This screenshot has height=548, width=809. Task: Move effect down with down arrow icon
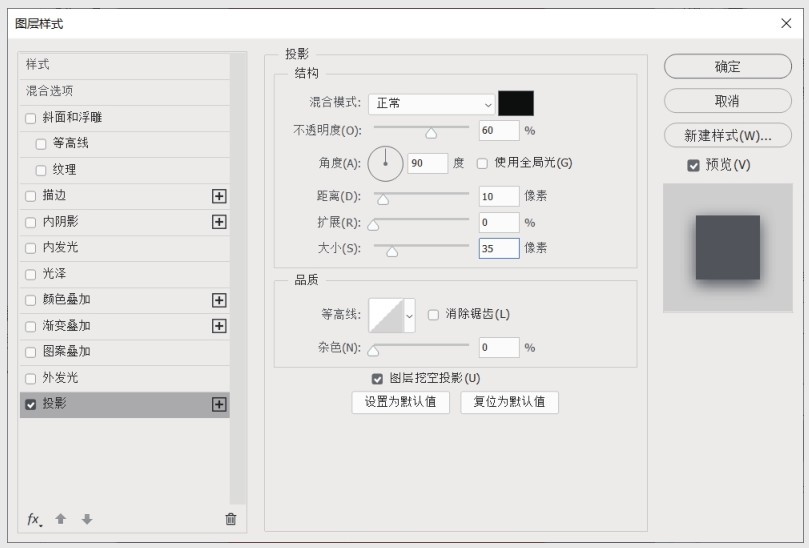click(x=87, y=519)
